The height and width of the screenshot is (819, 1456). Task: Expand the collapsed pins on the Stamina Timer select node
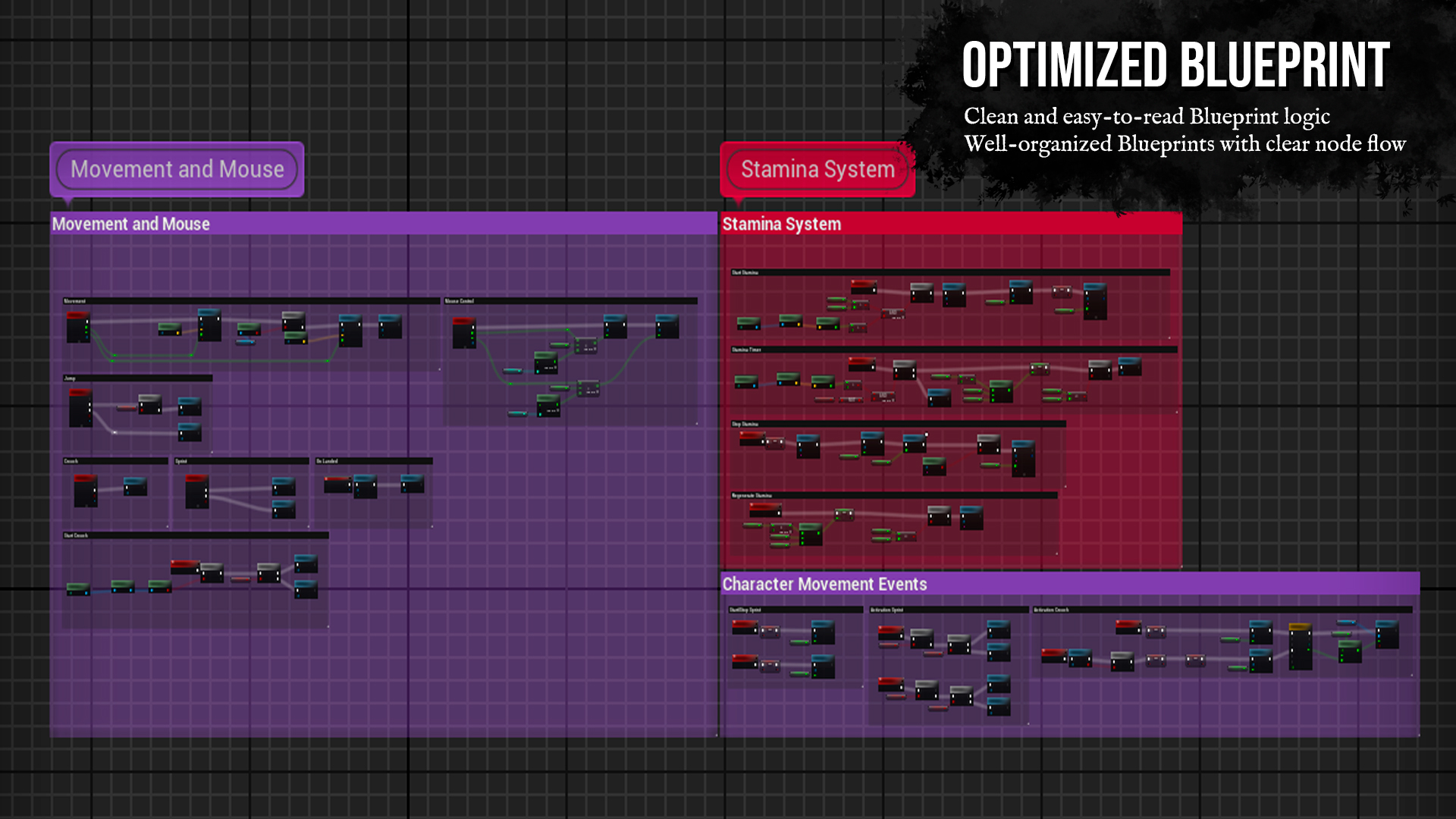(x=892, y=400)
